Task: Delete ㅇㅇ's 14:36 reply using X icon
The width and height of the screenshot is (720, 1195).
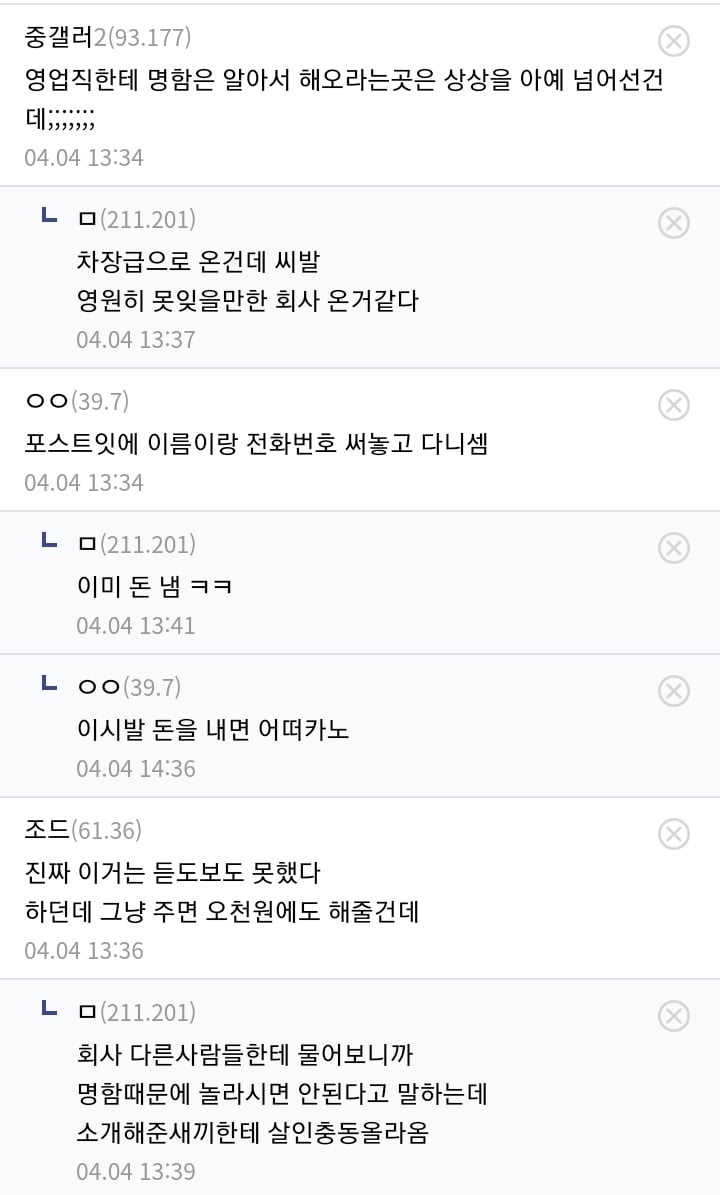Action: click(x=674, y=690)
